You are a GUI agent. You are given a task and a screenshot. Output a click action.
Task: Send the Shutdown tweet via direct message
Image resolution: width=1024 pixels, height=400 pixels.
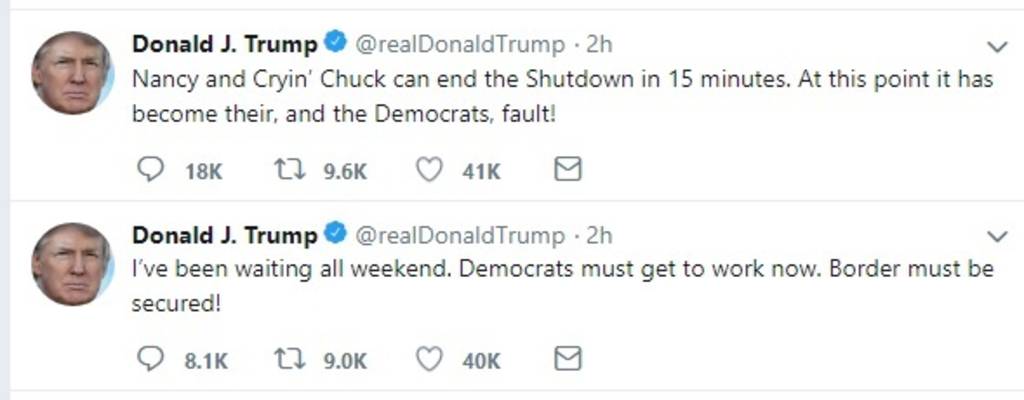(x=567, y=171)
